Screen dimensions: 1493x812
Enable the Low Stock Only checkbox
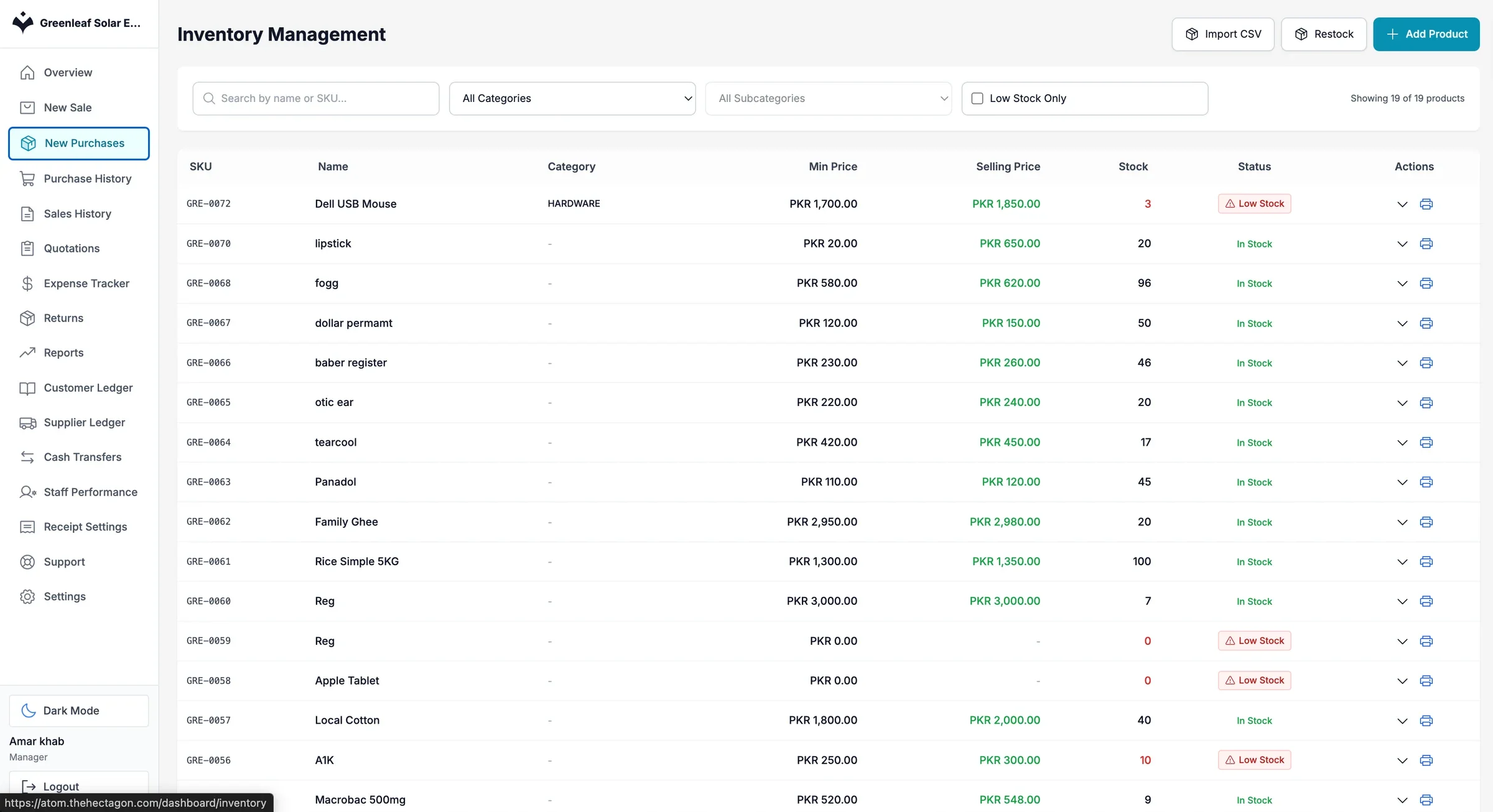[977, 98]
